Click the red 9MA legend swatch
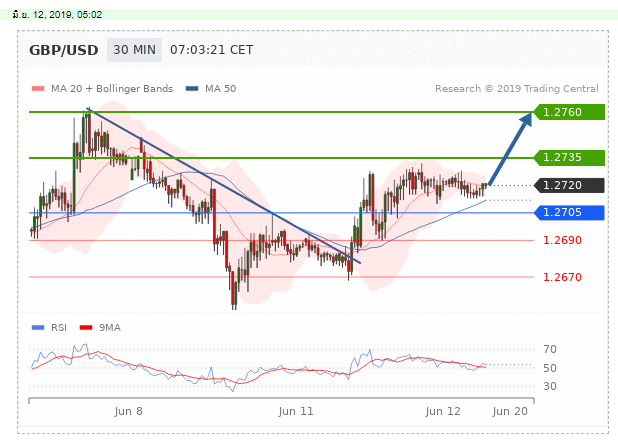Screen dimensions: 618x443 tap(86, 328)
